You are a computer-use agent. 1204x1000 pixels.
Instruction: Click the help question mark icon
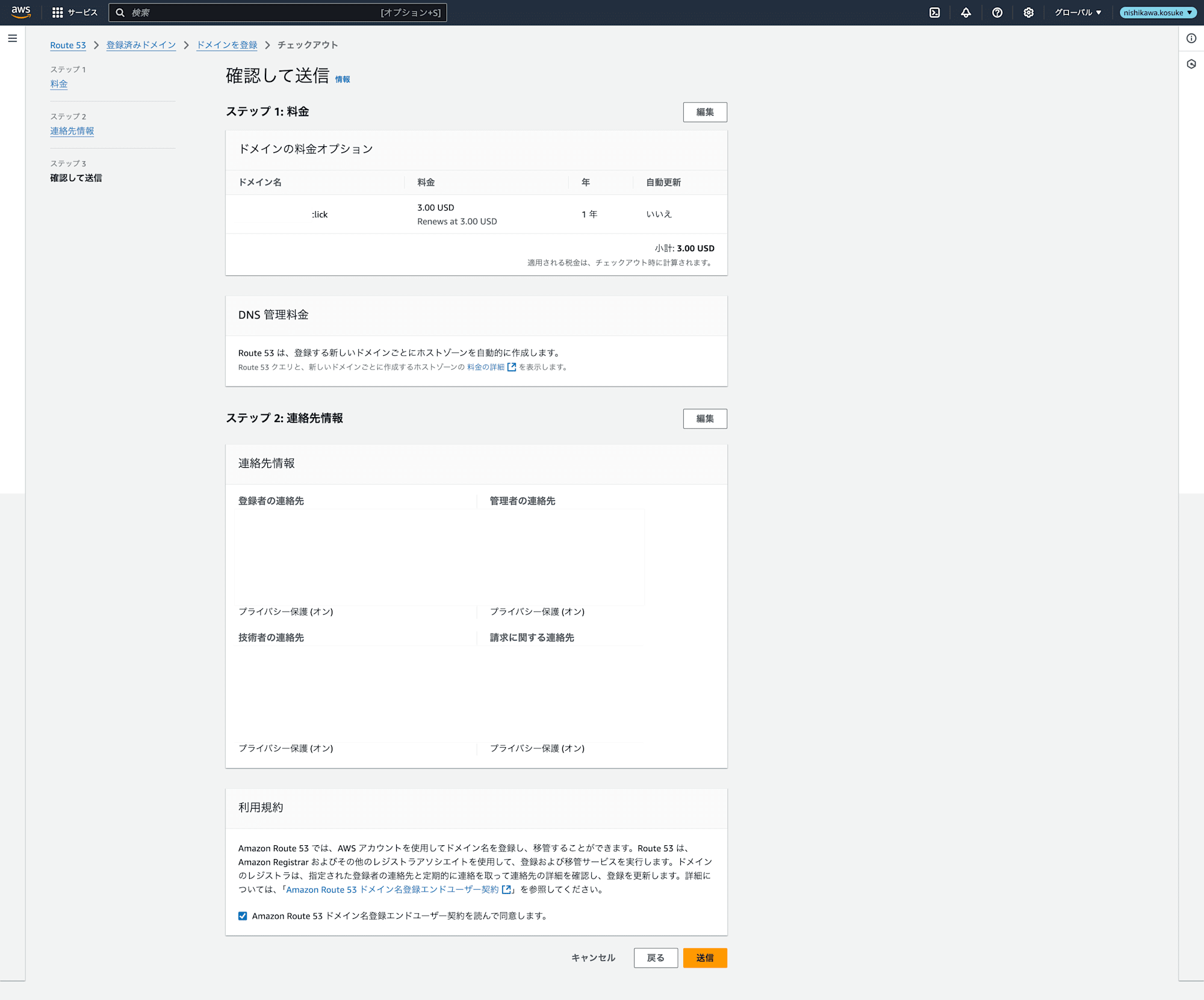(x=997, y=12)
